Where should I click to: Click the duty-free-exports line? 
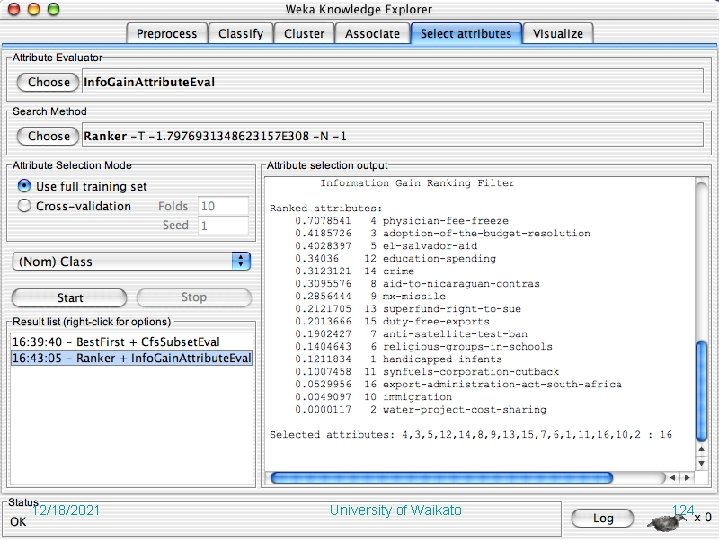pos(393,321)
